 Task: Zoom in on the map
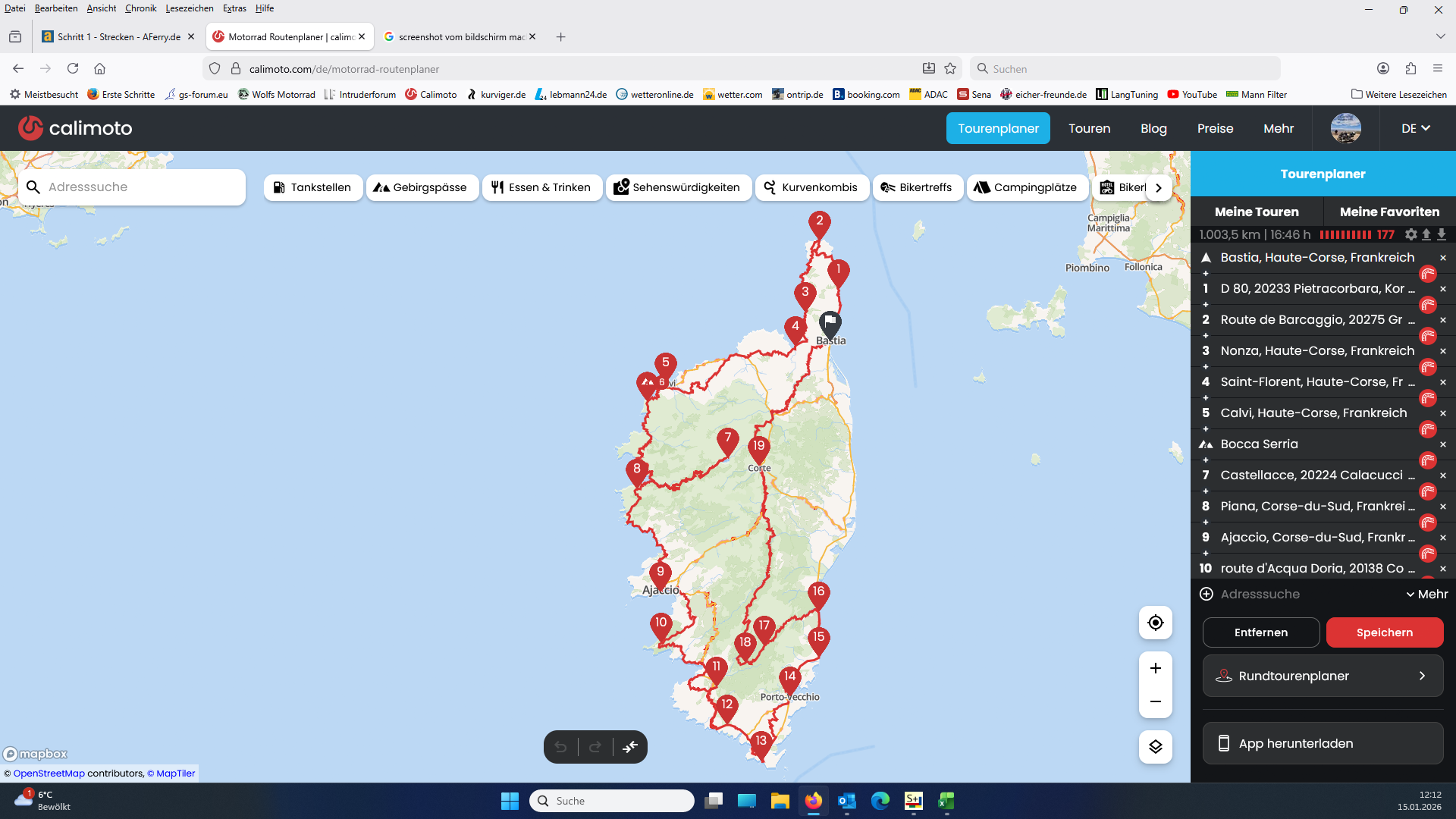tap(1155, 668)
